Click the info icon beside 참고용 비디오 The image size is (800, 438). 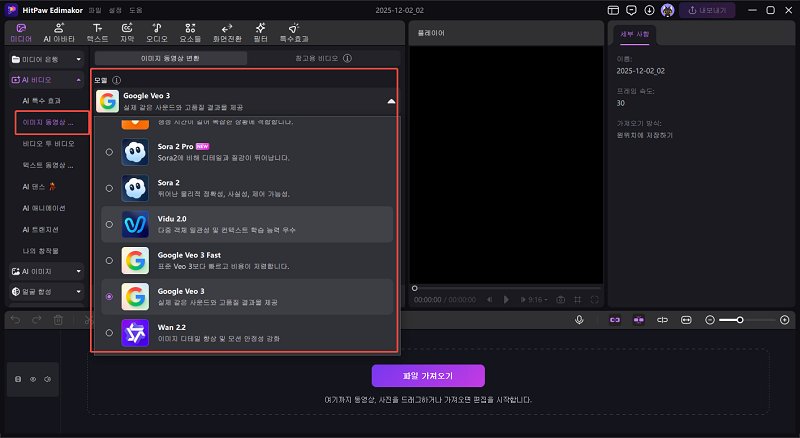pos(347,58)
